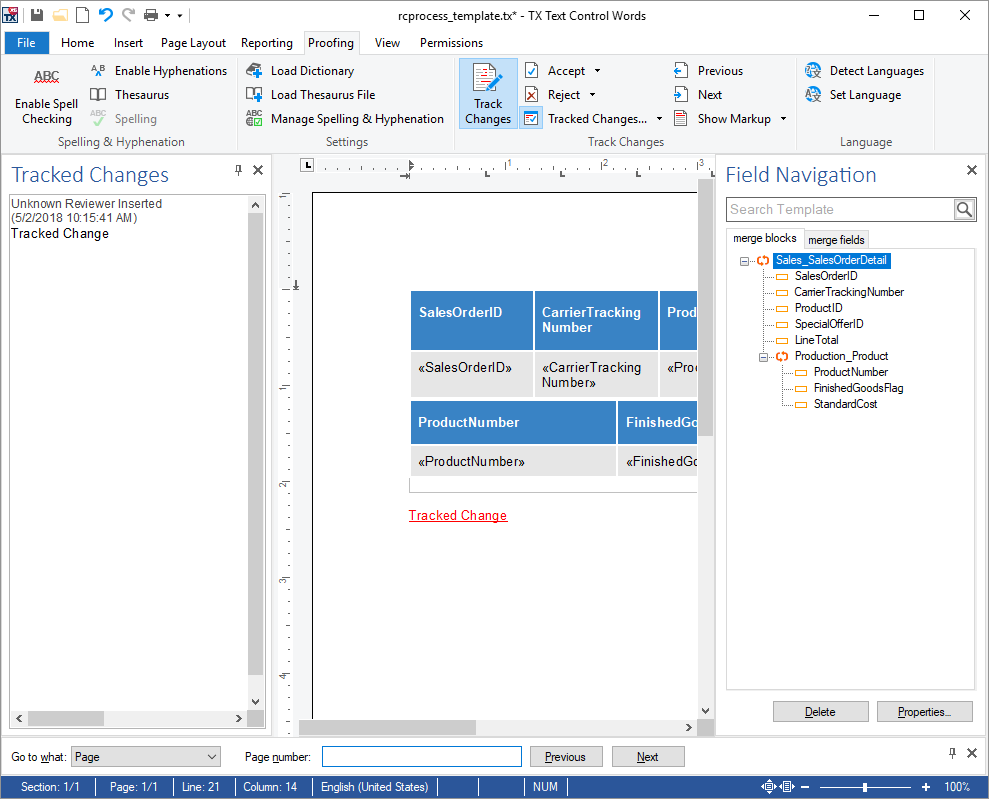Viewport: 989px width, 799px height.
Task: Enable Spell Checking
Action: click(47, 96)
